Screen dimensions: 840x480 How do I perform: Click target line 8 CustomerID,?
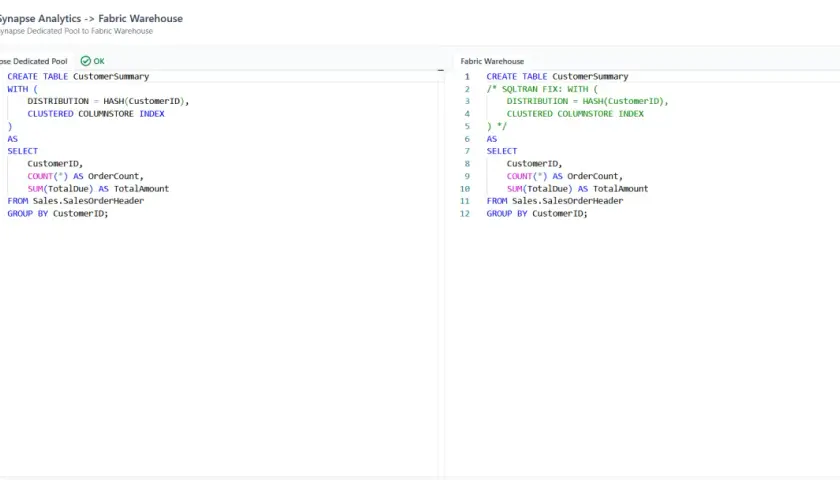(x=535, y=163)
